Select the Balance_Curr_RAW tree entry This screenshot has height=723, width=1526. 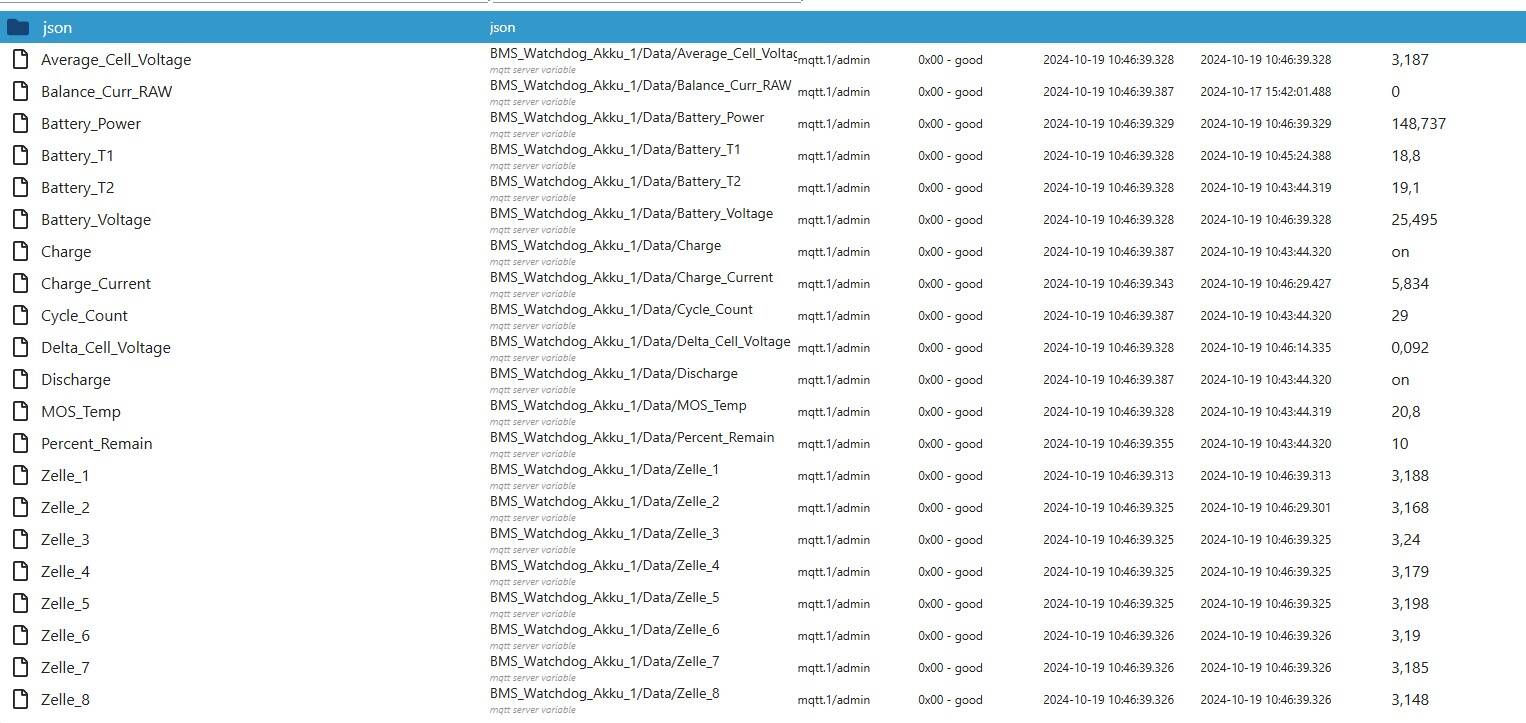click(x=106, y=92)
